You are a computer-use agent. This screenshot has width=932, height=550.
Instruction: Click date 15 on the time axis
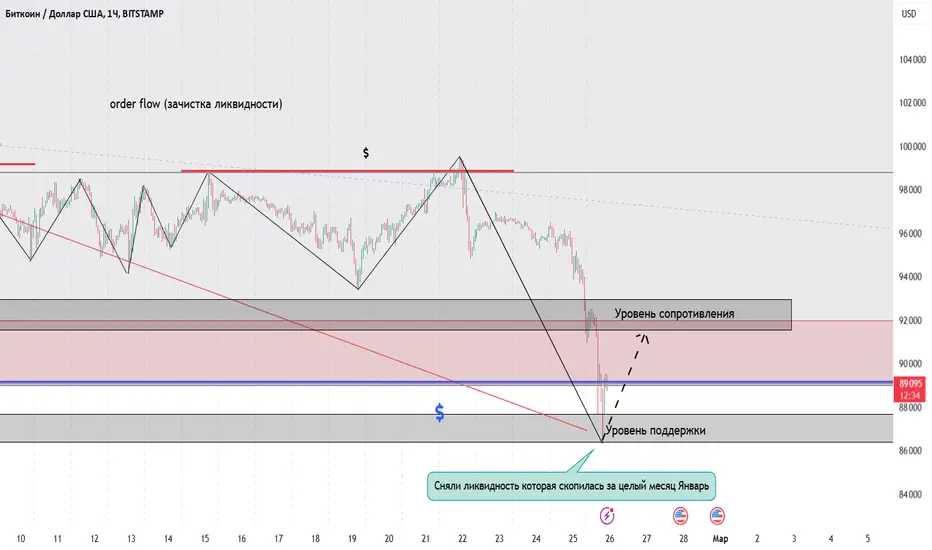point(204,539)
